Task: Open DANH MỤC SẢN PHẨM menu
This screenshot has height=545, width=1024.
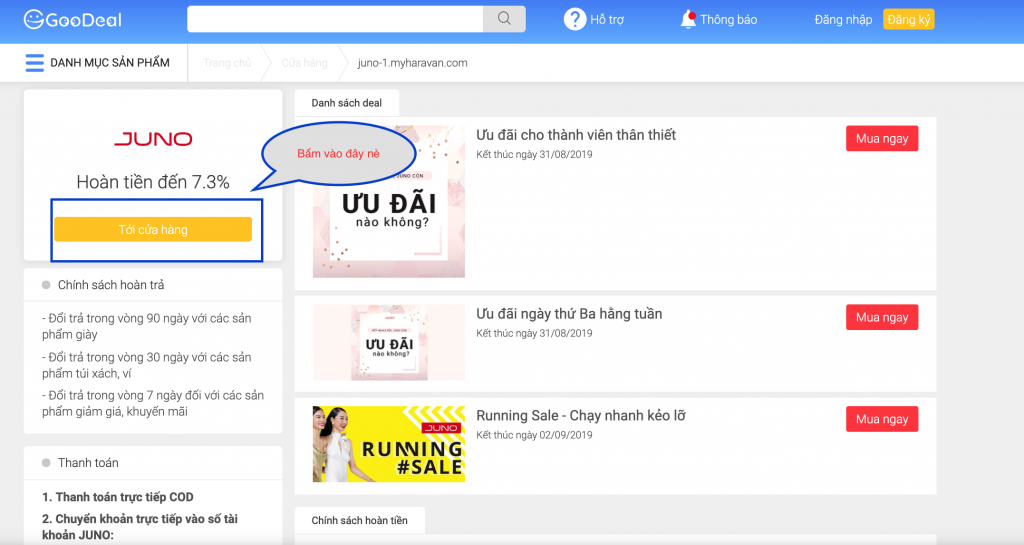Action: (x=110, y=63)
